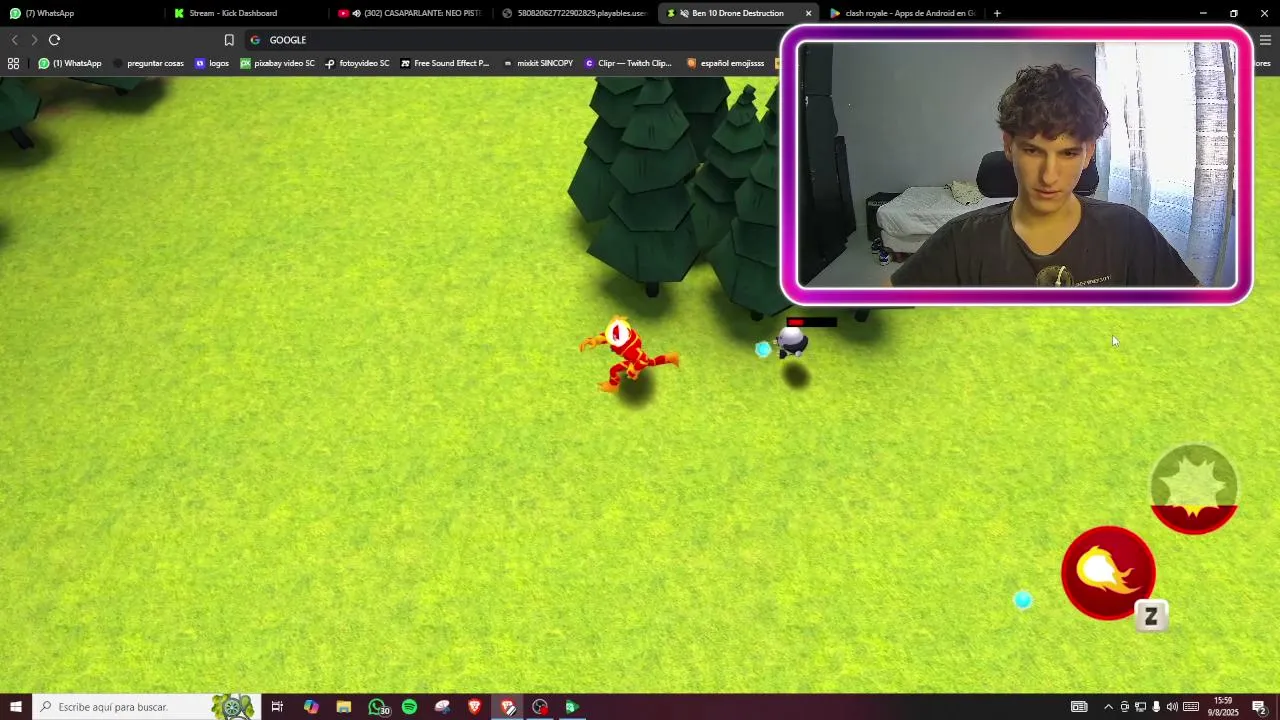Open the Windows Start menu

pyautogui.click(x=15, y=707)
